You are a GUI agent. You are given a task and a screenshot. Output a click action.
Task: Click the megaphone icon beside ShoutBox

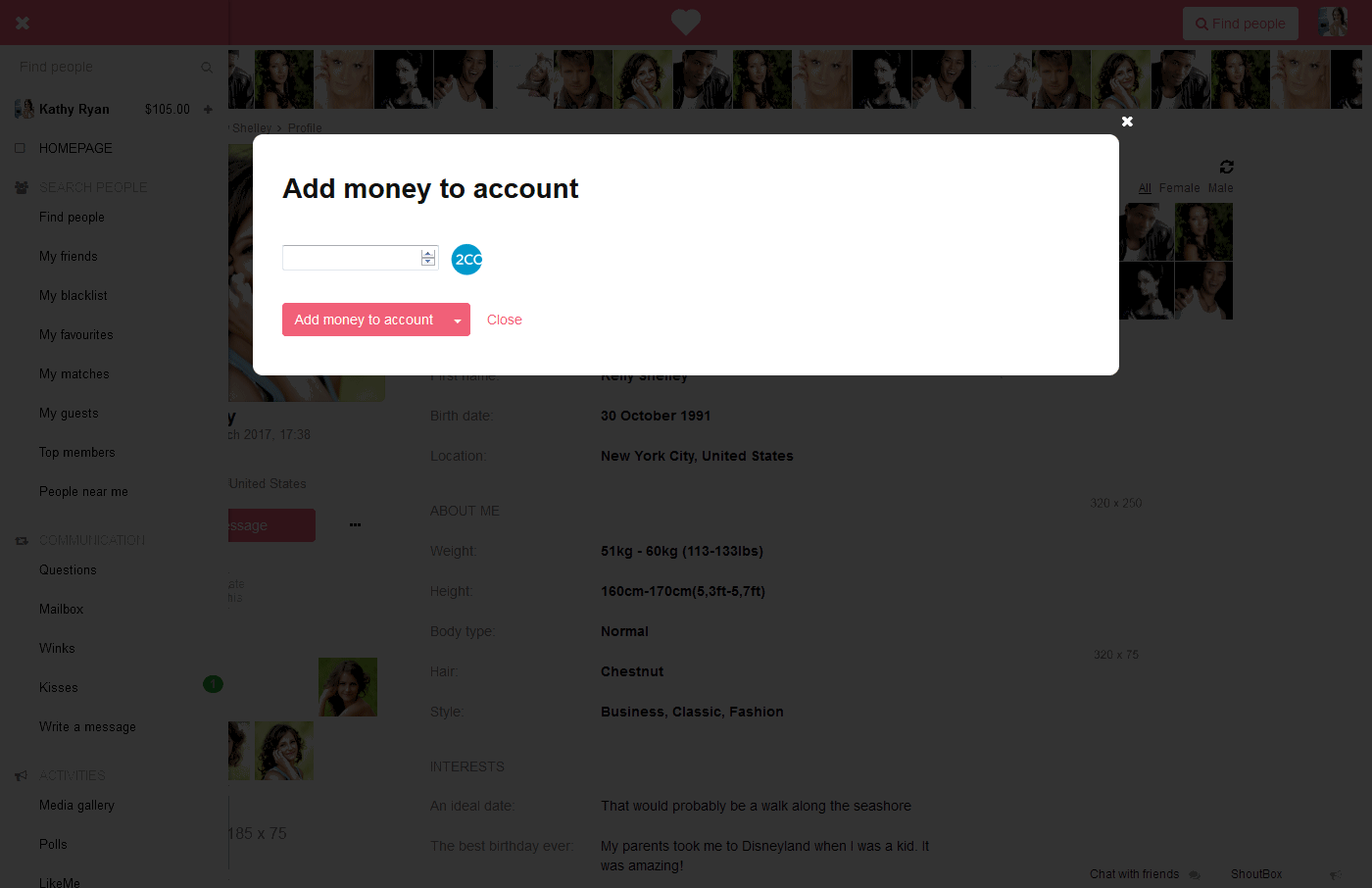coord(1335,875)
